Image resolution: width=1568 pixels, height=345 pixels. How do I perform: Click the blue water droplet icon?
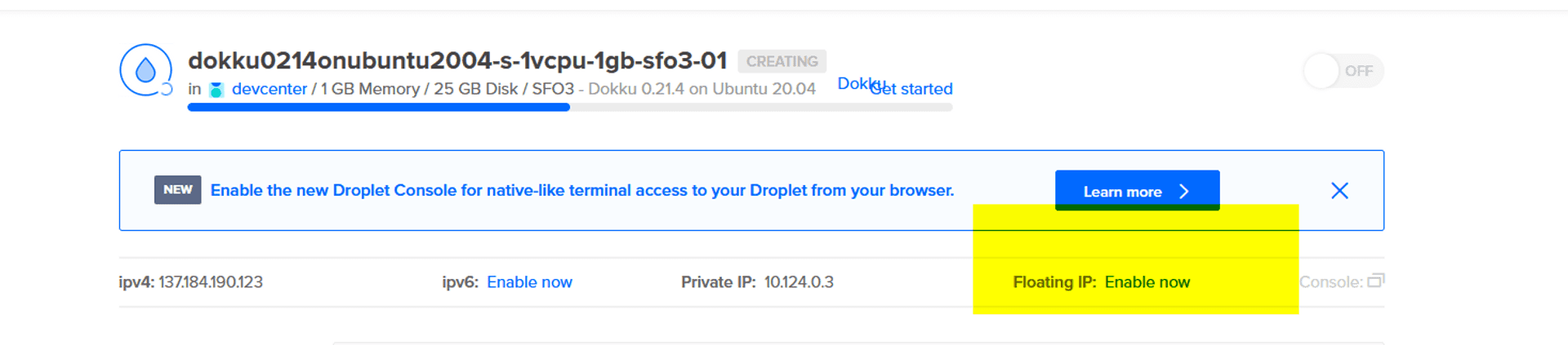pos(145,70)
